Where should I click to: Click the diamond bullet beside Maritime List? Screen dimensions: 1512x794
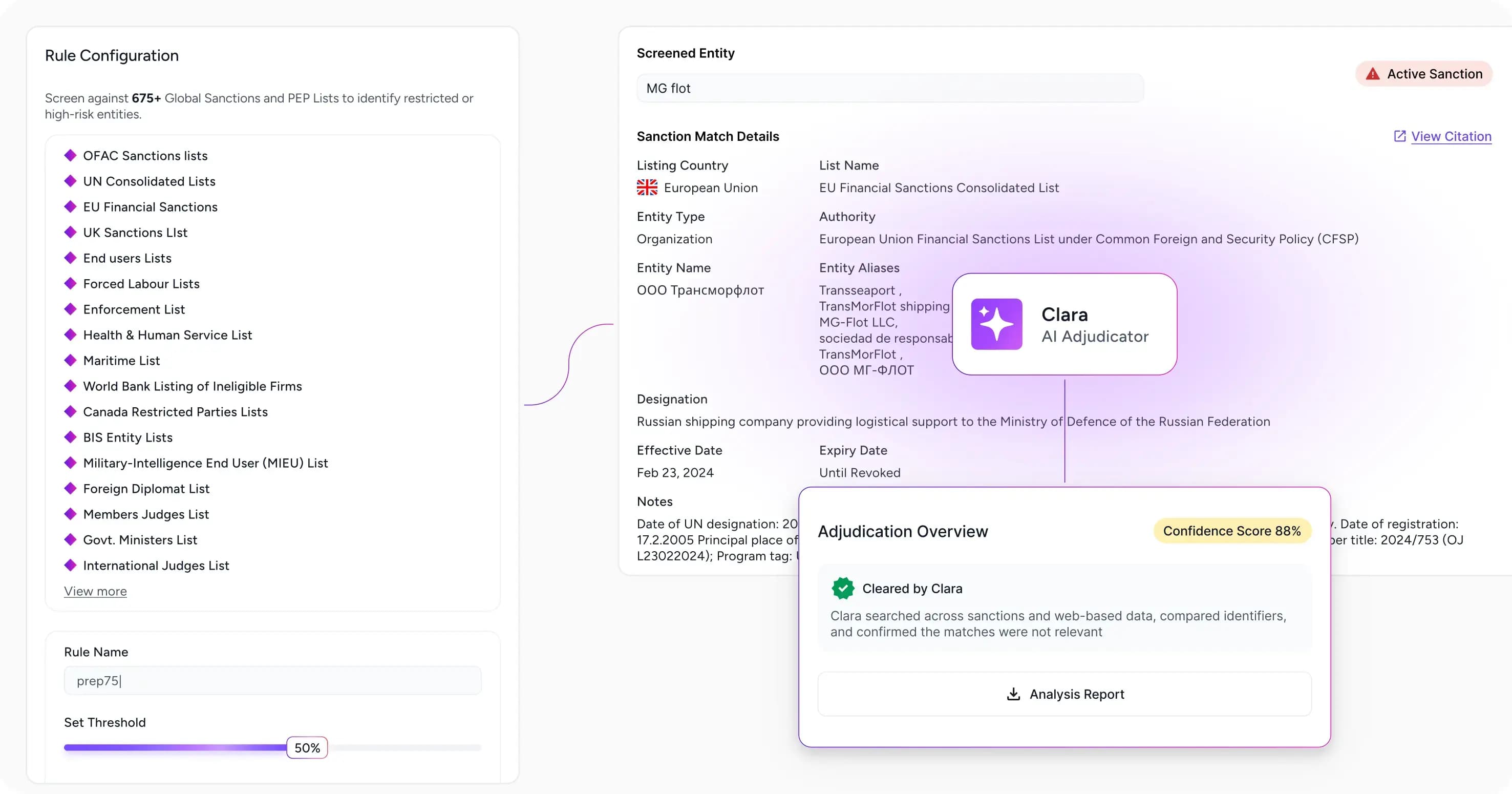click(x=71, y=361)
